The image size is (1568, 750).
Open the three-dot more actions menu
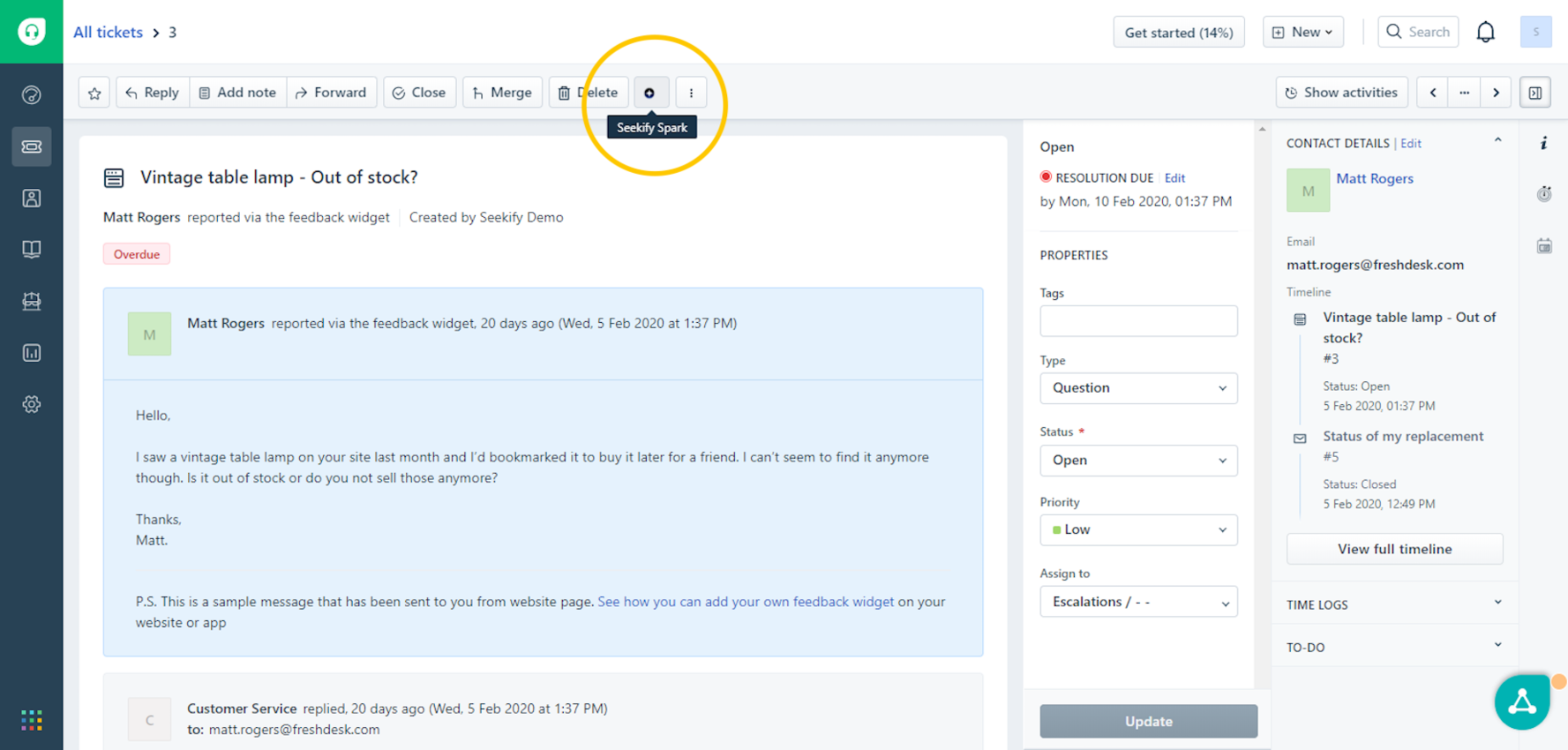pyautogui.click(x=691, y=93)
